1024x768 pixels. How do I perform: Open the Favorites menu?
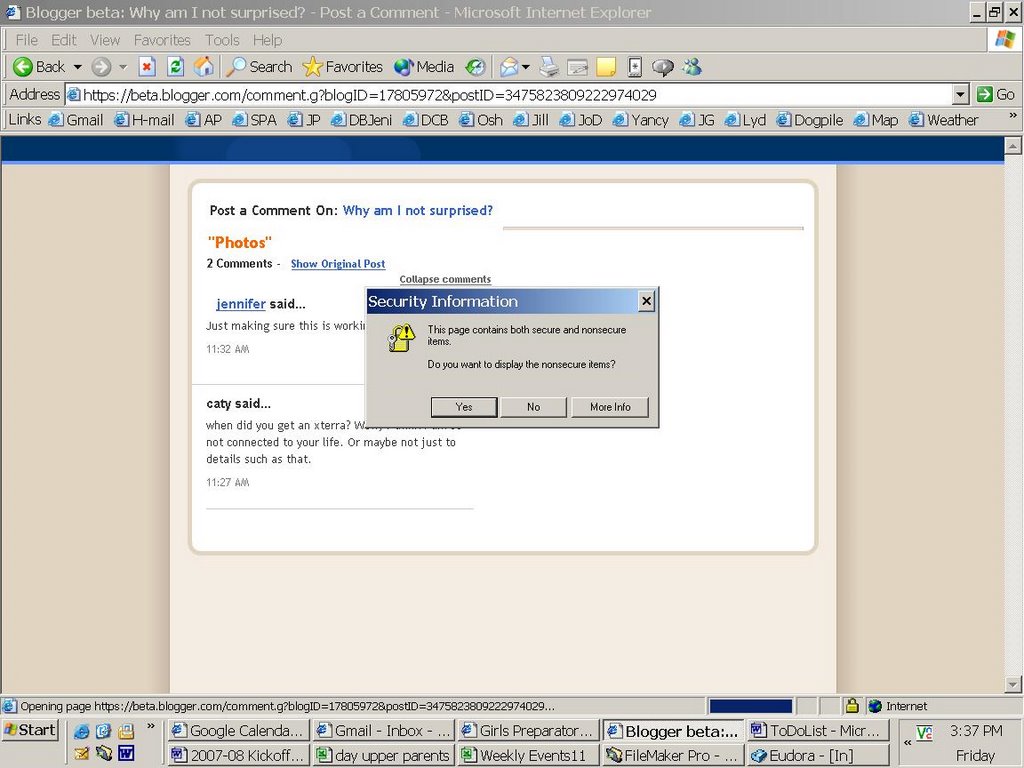click(162, 40)
